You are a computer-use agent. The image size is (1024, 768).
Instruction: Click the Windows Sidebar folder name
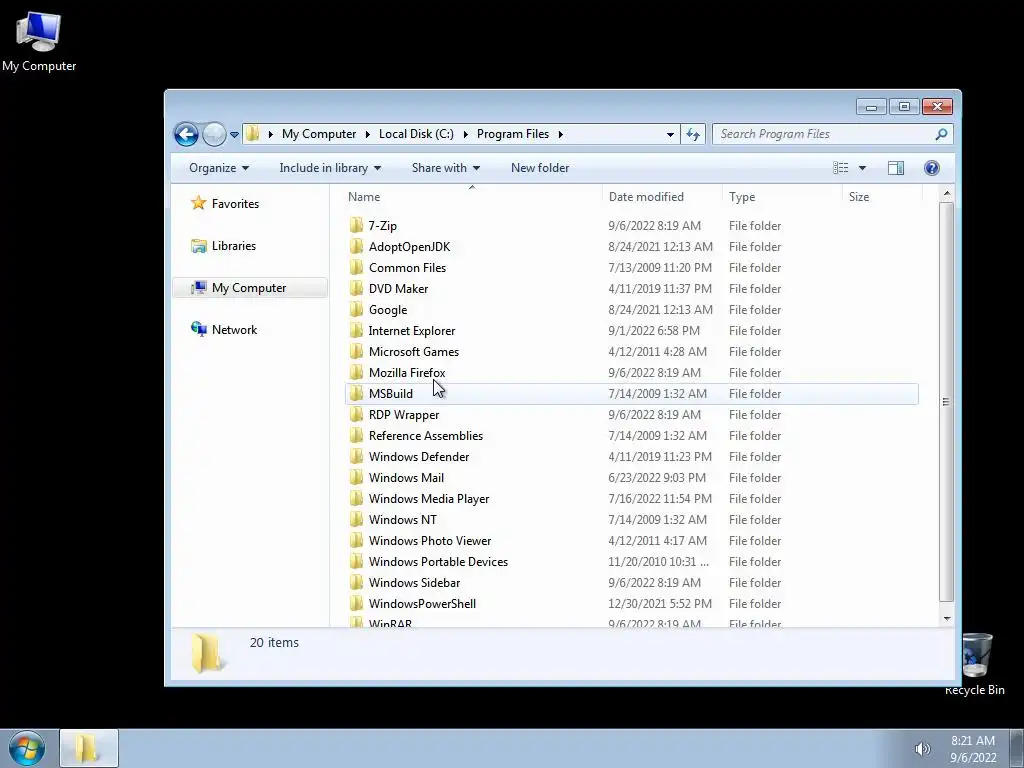(x=414, y=583)
